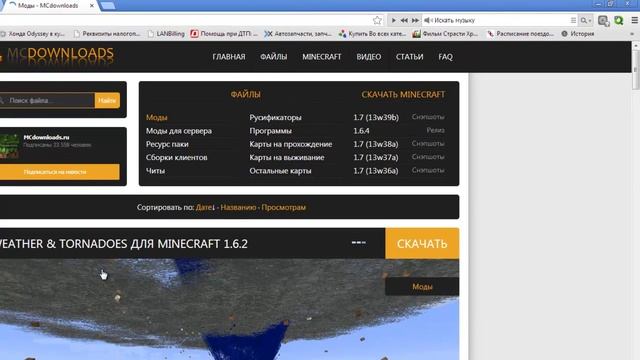640x360 pixels.
Task: Open the Купить Во всех кате bookmark
Action: 372,34
